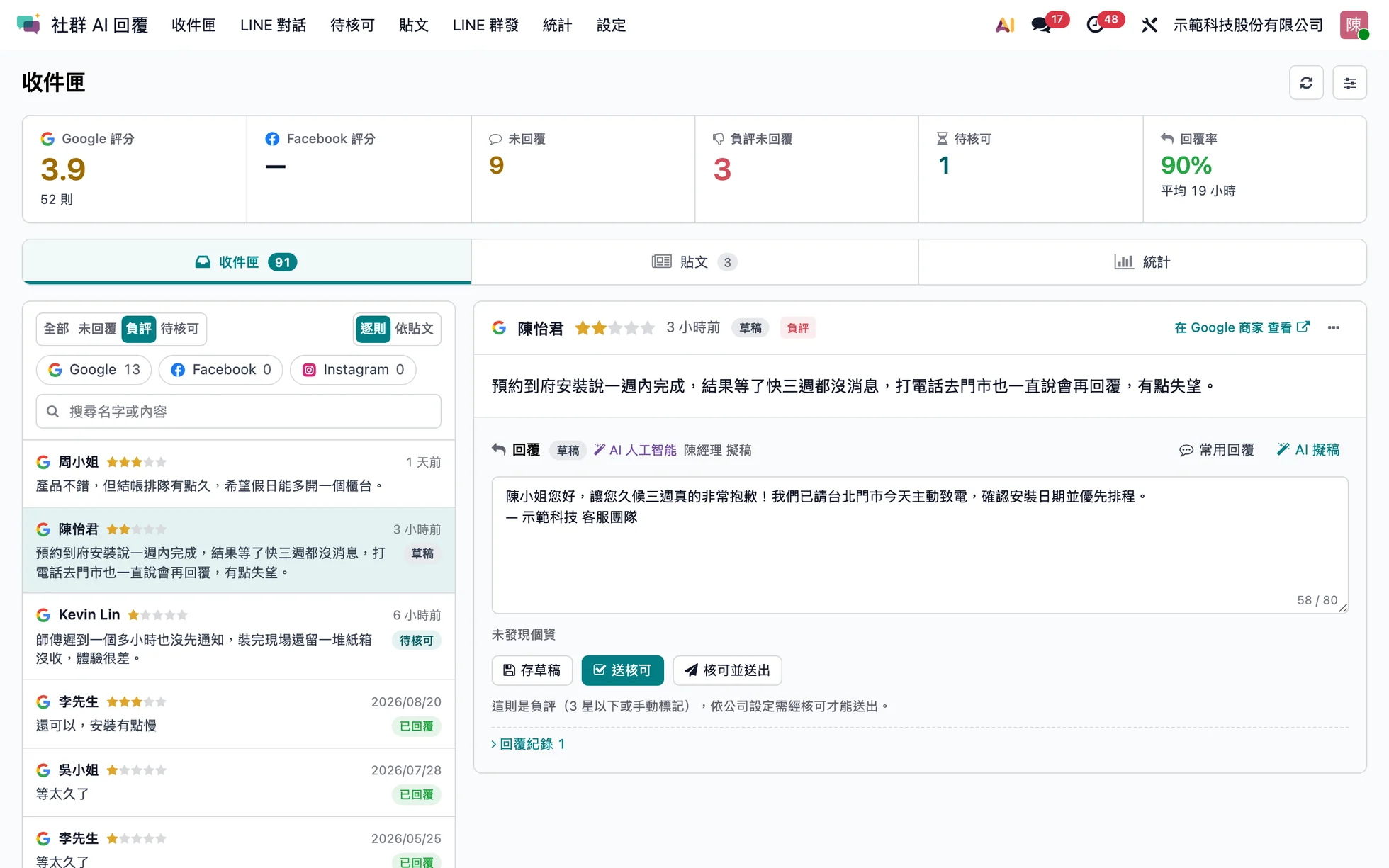1389x868 pixels.
Task: Open 收件匣 in top navigation
Action: pos(193,25)
